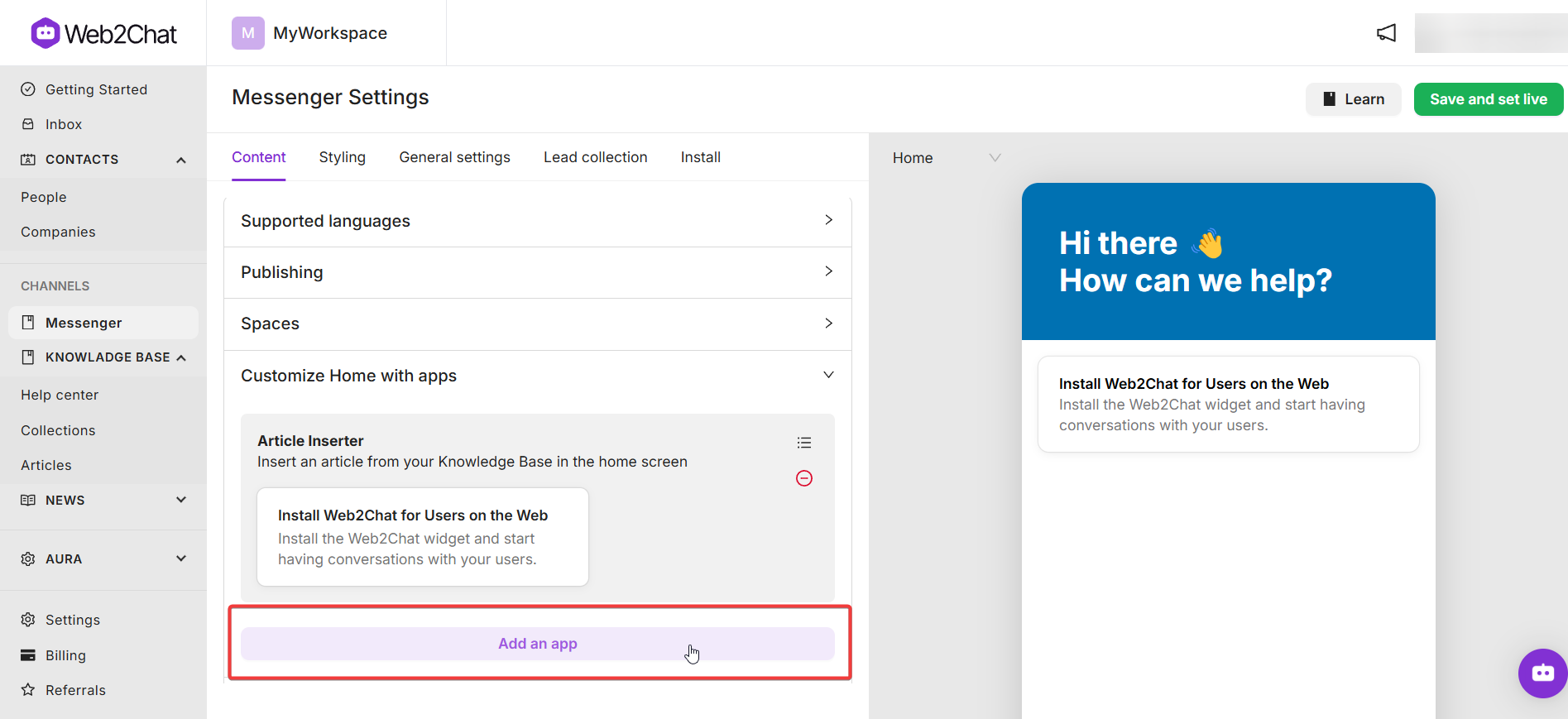The height and width of the screenshot is (719, 1568).
Task: Expand the Supported languages section
Action: pyautogui.click(x=538, y=221)
